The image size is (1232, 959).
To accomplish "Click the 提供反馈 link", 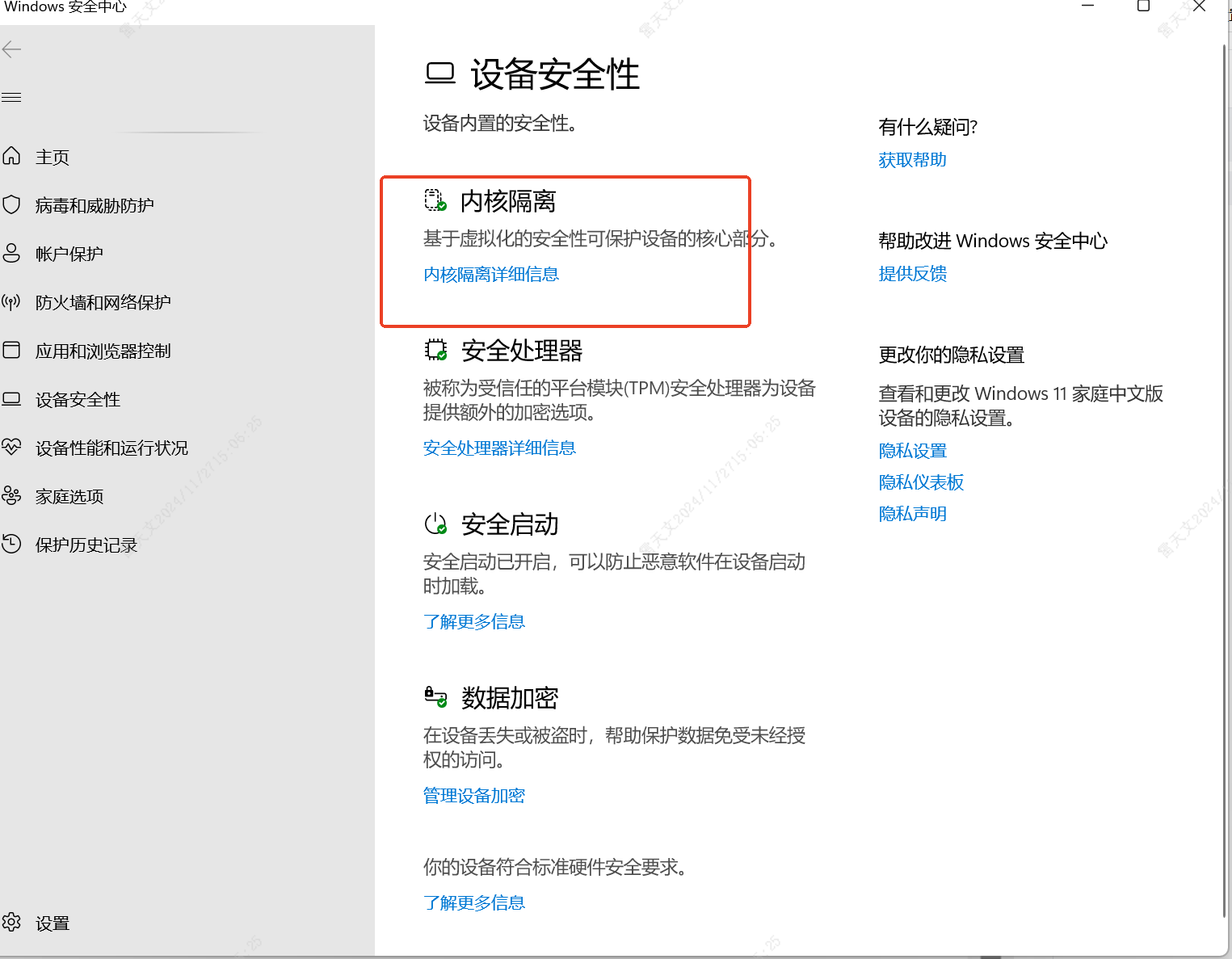I will coord(912,274).
